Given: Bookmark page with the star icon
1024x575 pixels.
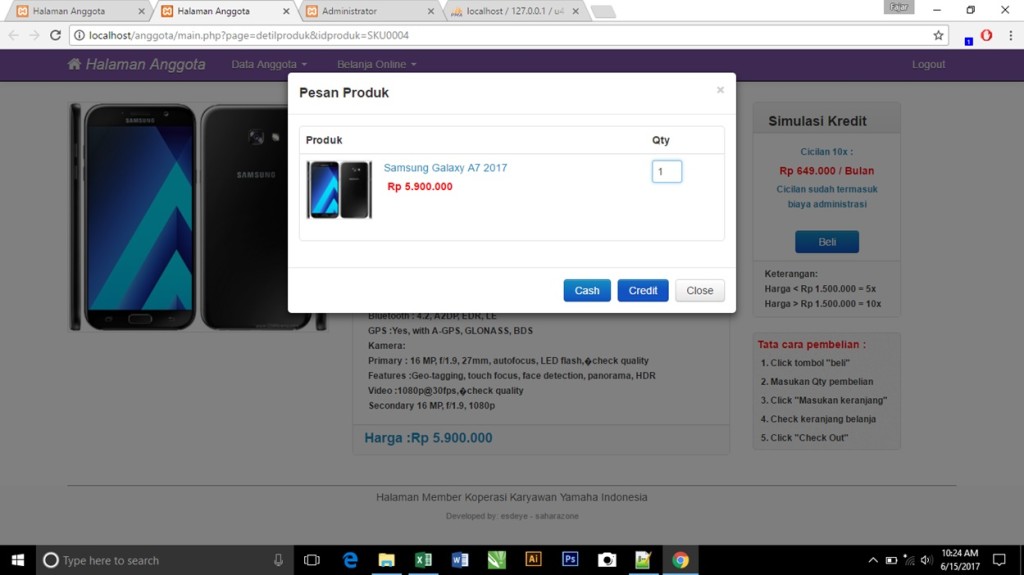Looking at the screenshot, I should click(x=938, y=35).
